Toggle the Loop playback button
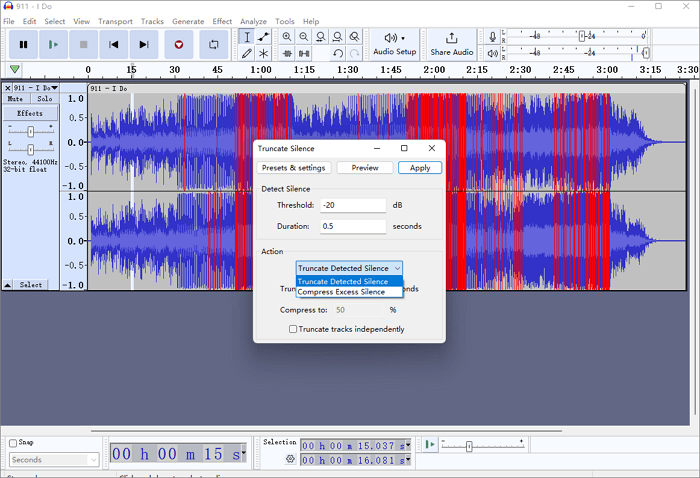This screenshot has height=478, width=700. tap(214, 44)
